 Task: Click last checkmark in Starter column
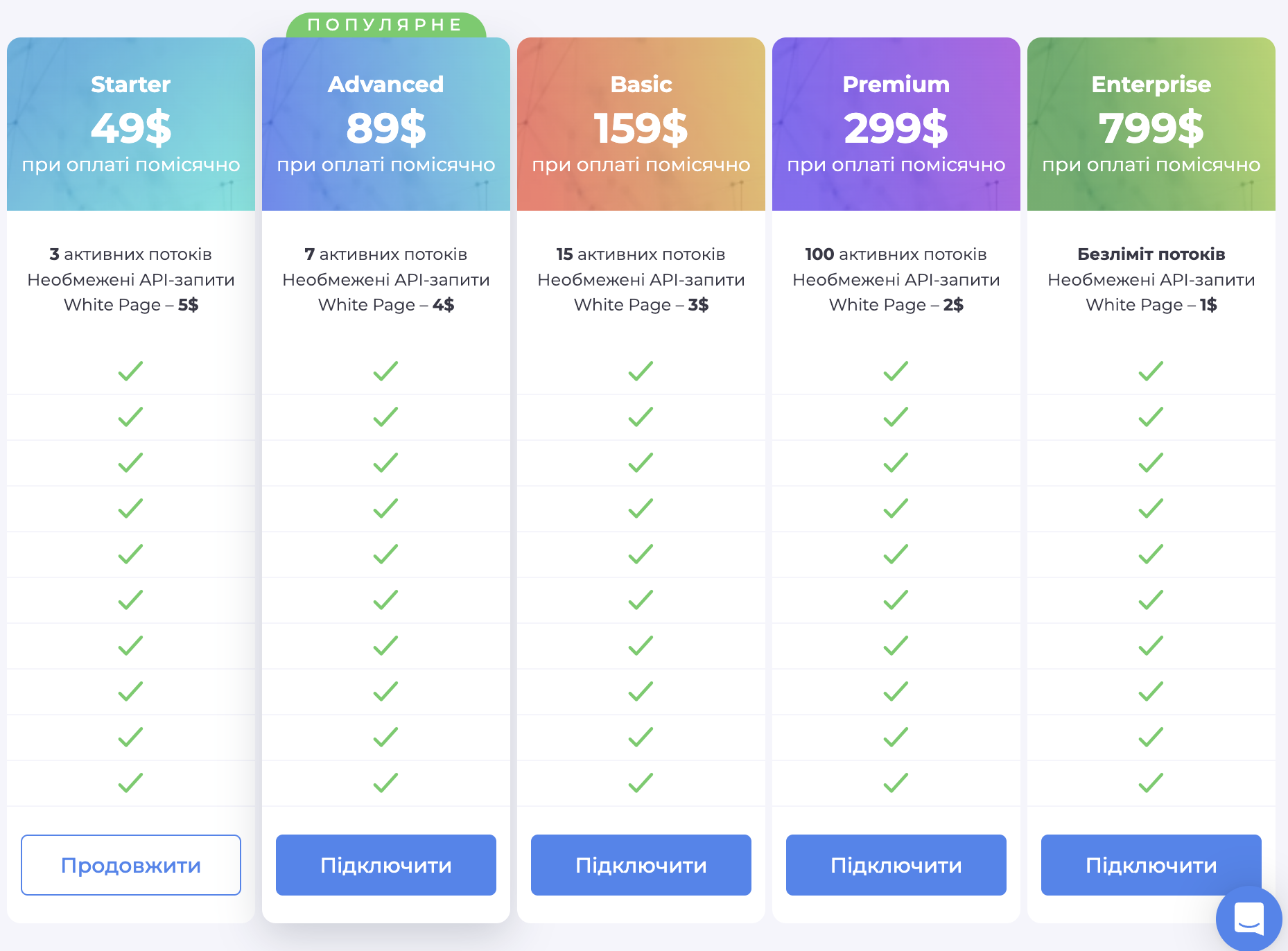coord(130,783)
